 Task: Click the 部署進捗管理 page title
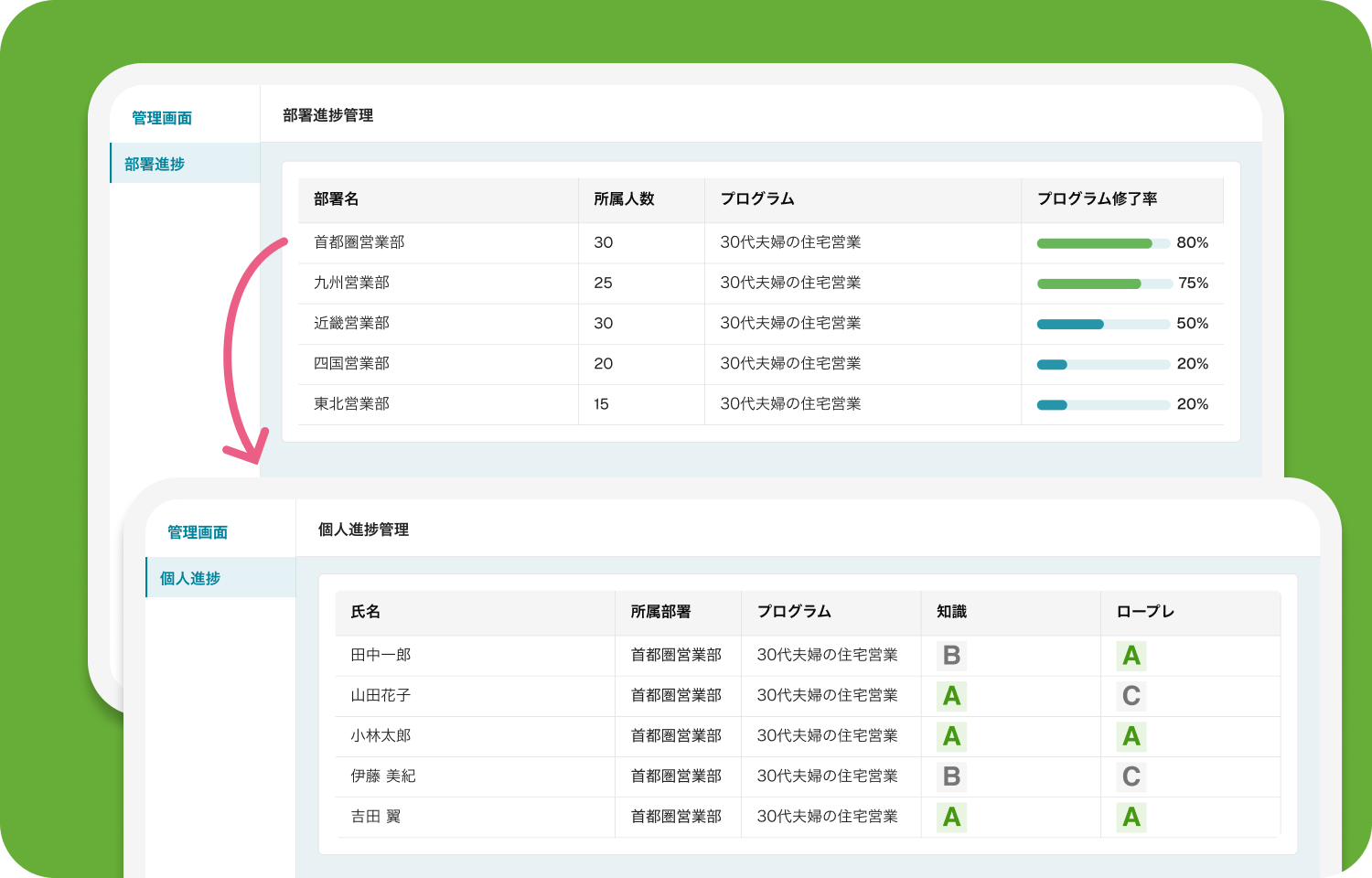[x=326, y=116]
